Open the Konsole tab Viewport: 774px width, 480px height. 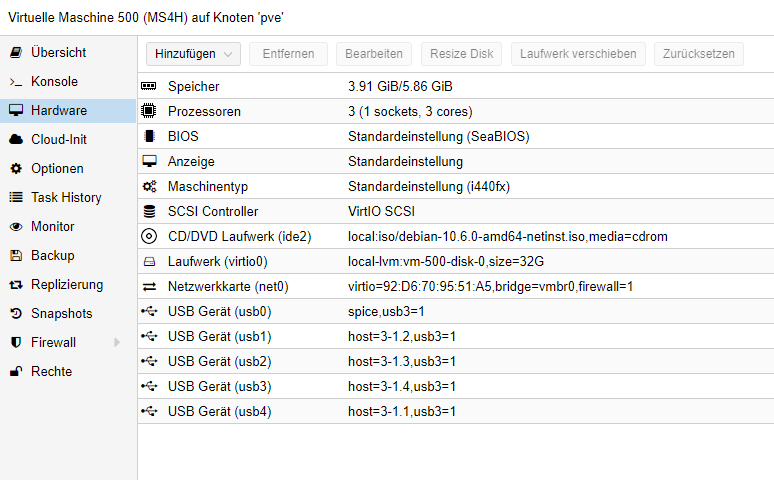pyautogui.click(x=54, y=82)
